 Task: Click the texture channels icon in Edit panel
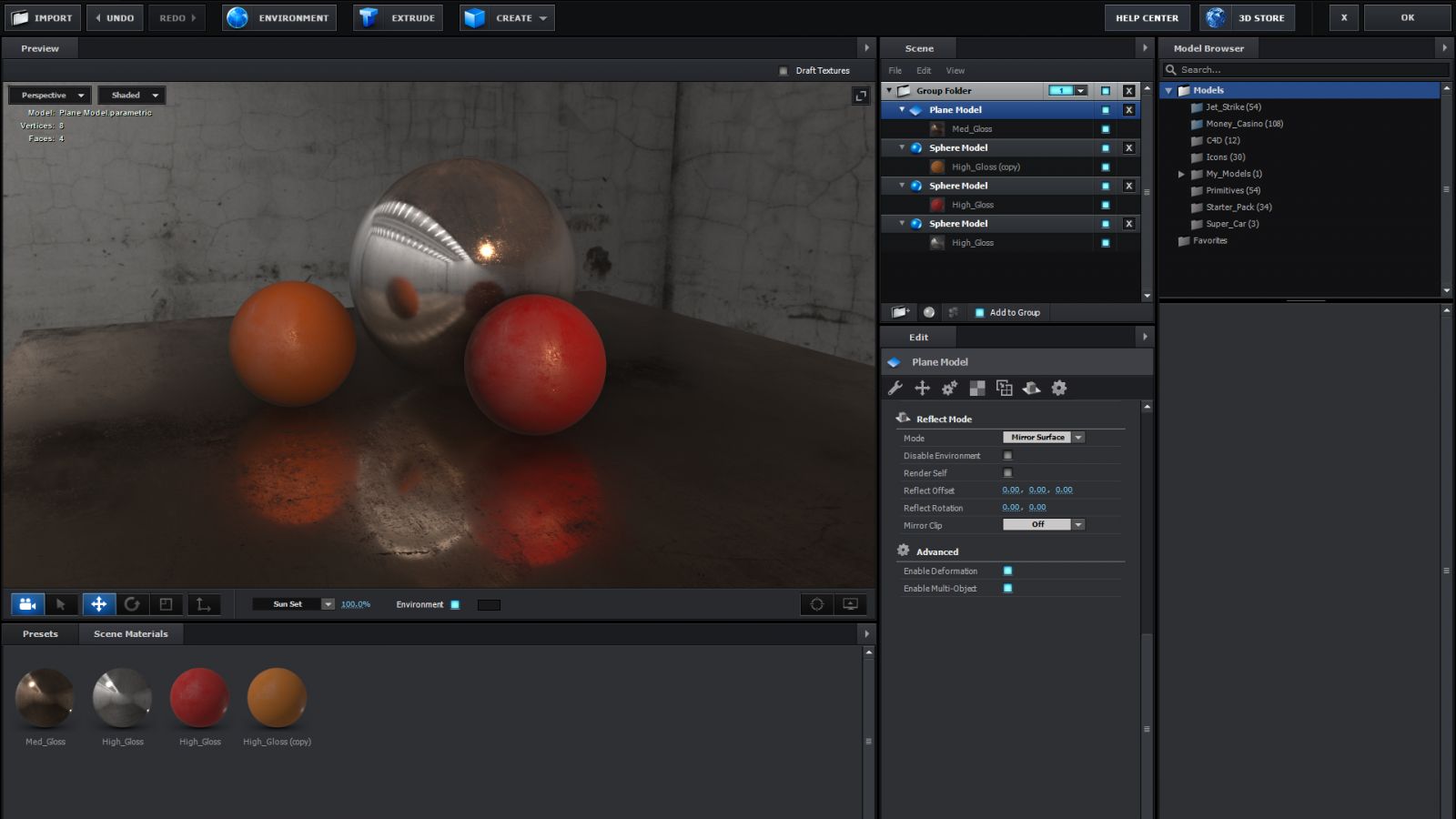click(x=976, y=388)
